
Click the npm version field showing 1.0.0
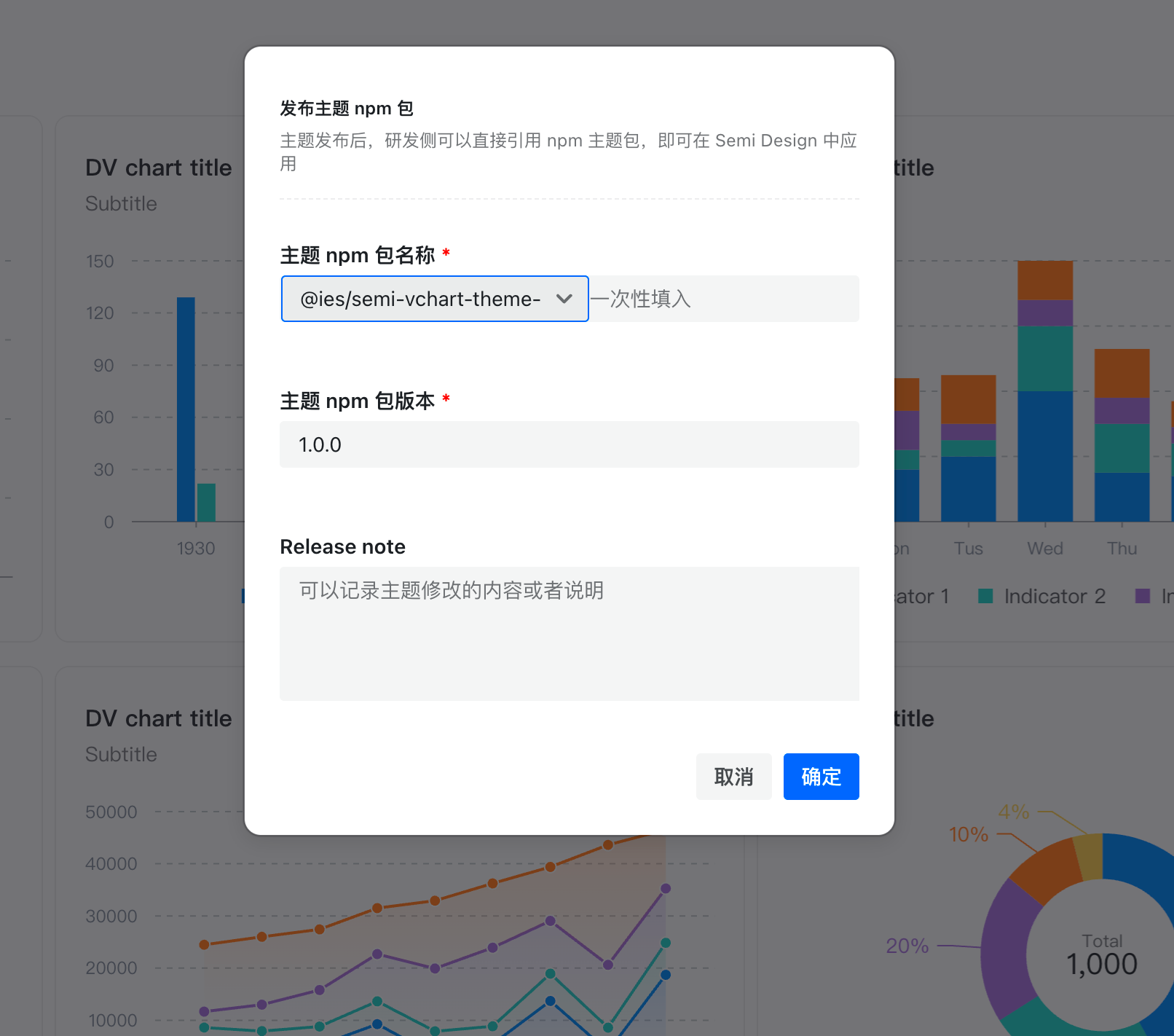(569, 444)
